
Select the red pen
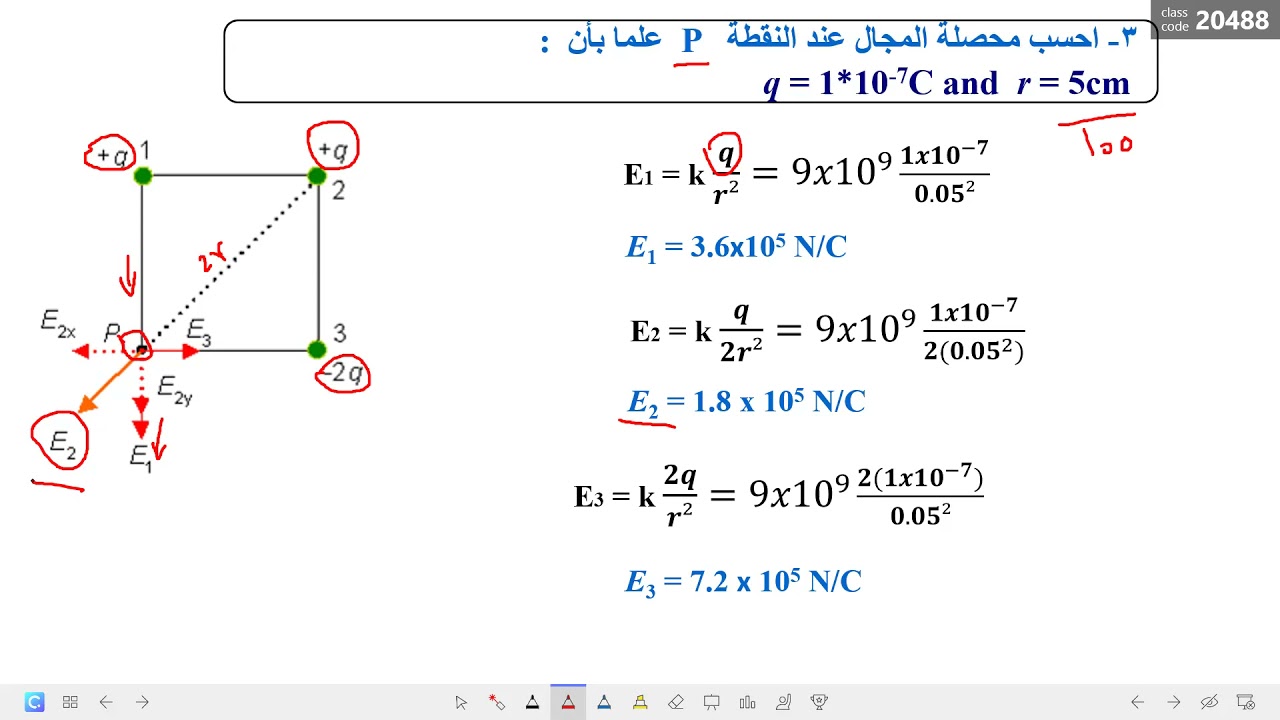(568, 702)
